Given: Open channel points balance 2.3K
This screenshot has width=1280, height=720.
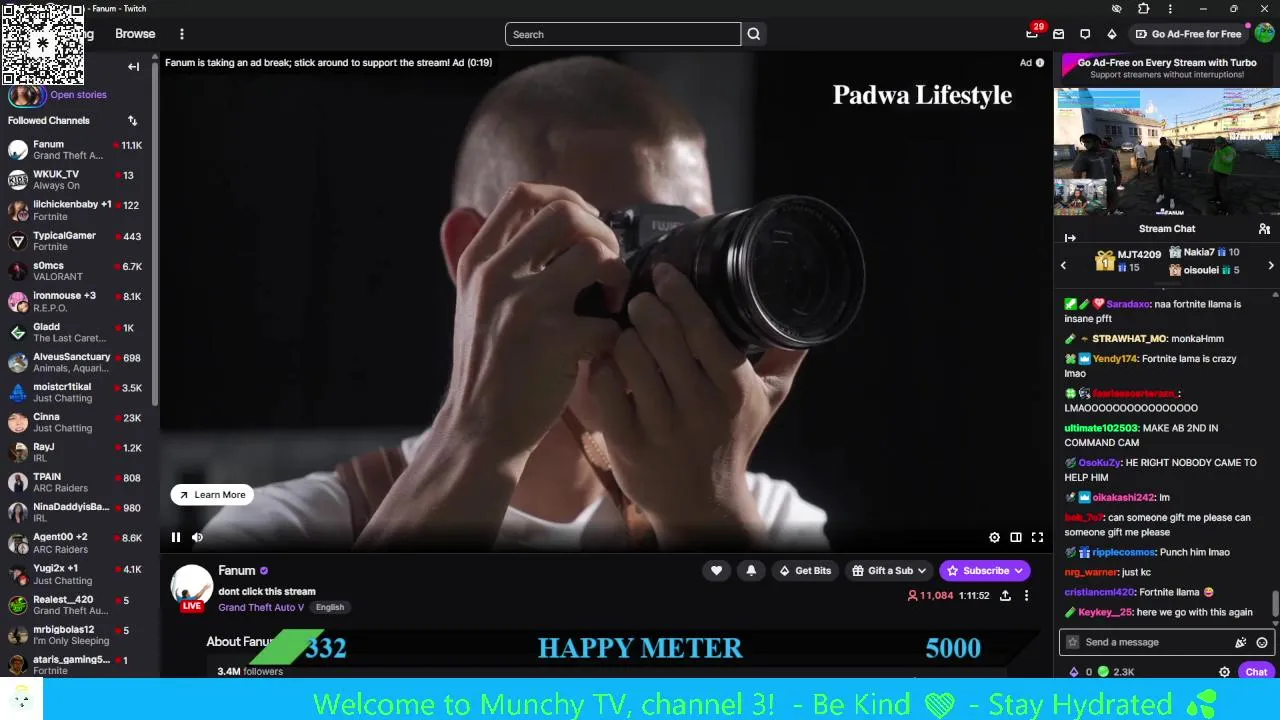Looking at the screenshot, I should tap(1116, 672).
